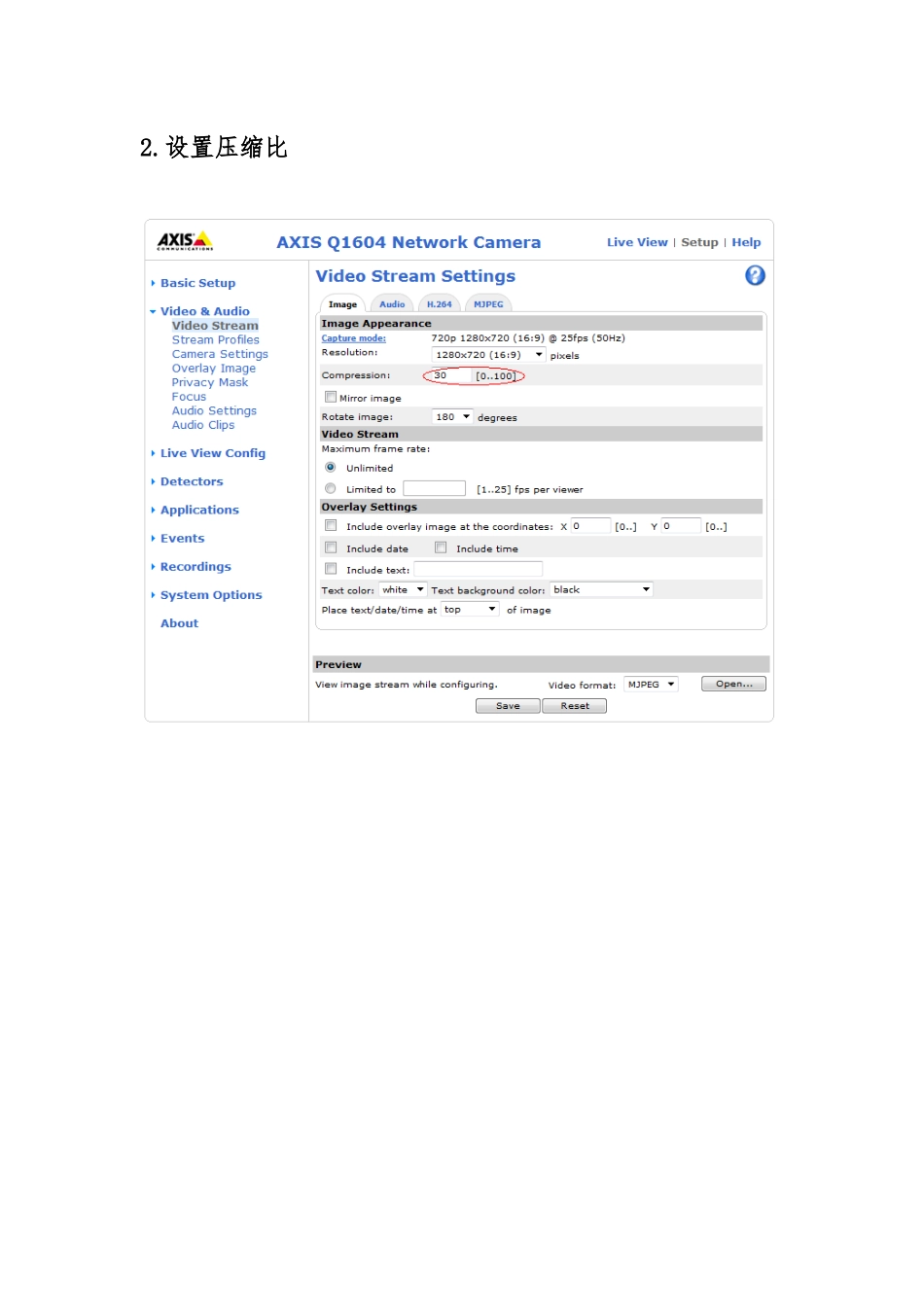924x1307 pixels.
Task: Open the Rotate image degrees dropdown
Action: pyautogui.click(x=452, y=416)
